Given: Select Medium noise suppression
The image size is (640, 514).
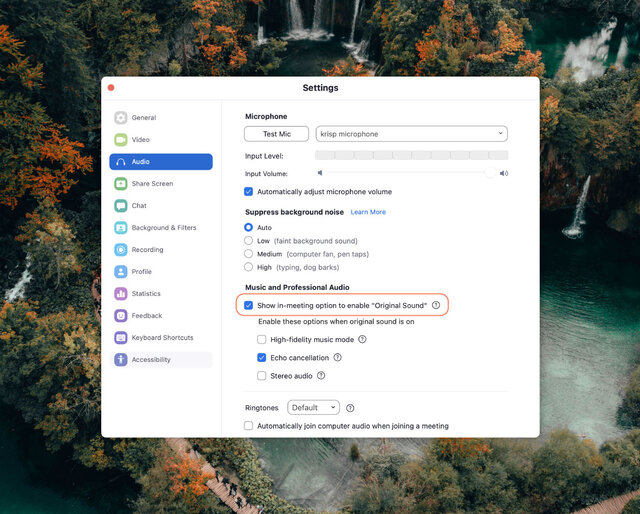Looking at the screenshot, I should [248, 254].
